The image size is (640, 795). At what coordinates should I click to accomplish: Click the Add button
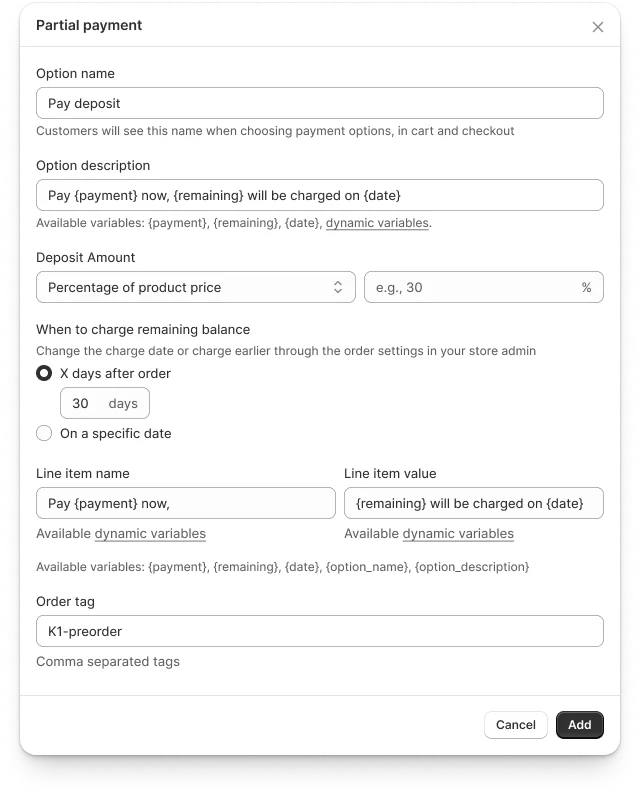tap(579, 725)
